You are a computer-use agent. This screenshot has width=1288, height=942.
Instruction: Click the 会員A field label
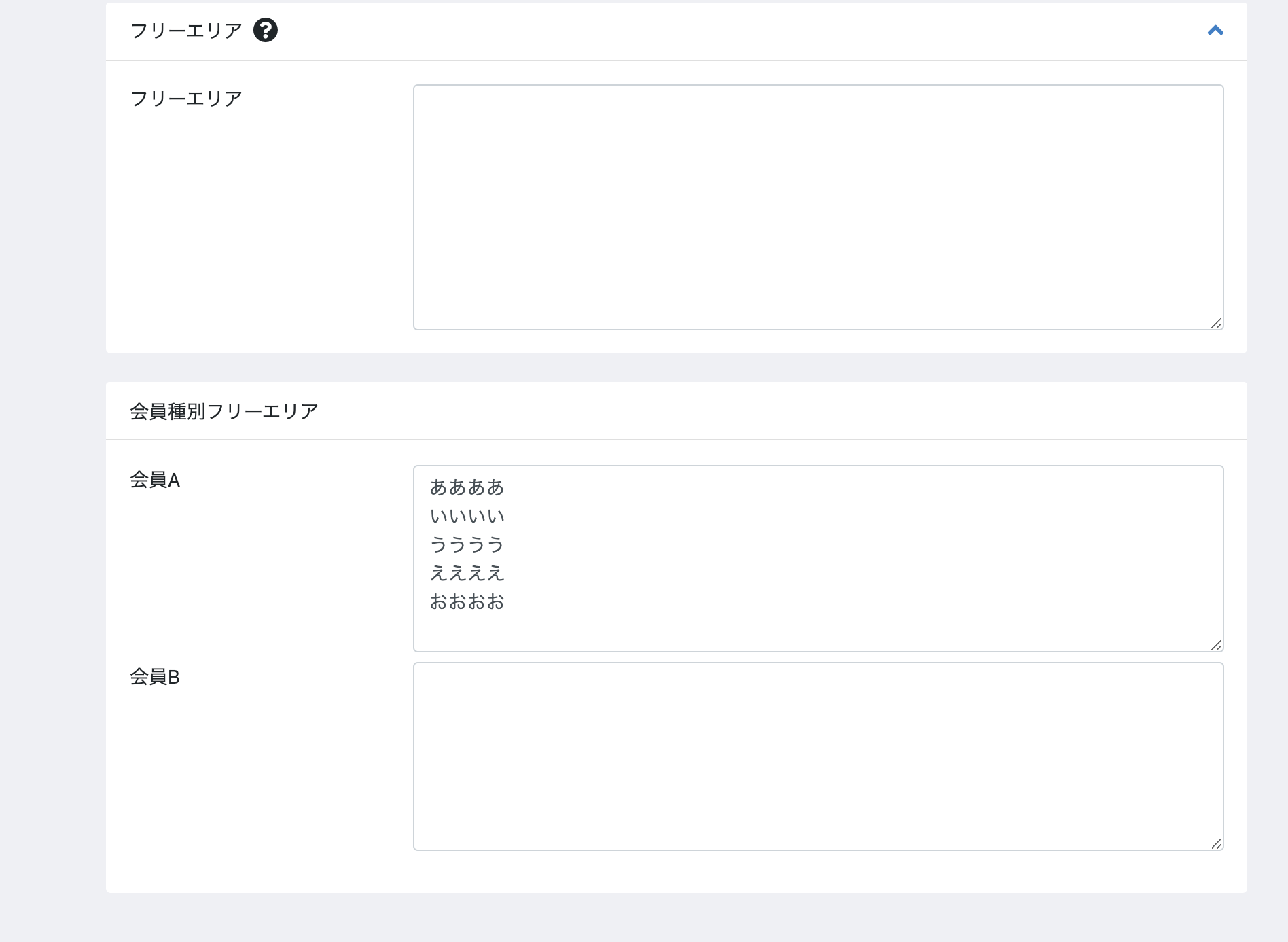click(155, 480)
